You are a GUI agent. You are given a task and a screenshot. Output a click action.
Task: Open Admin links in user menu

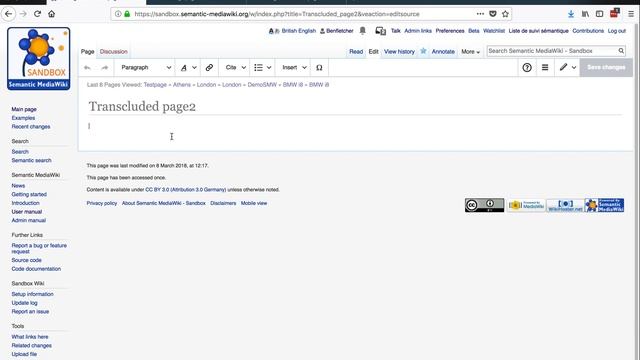(x=418, y=31)
